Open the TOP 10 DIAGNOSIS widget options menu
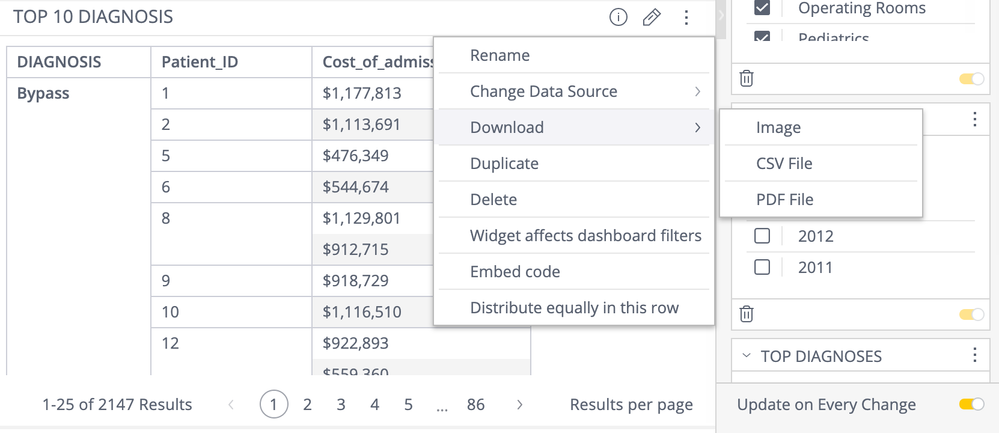Screen dimensions: 999x433 click(x=686, y=17)
